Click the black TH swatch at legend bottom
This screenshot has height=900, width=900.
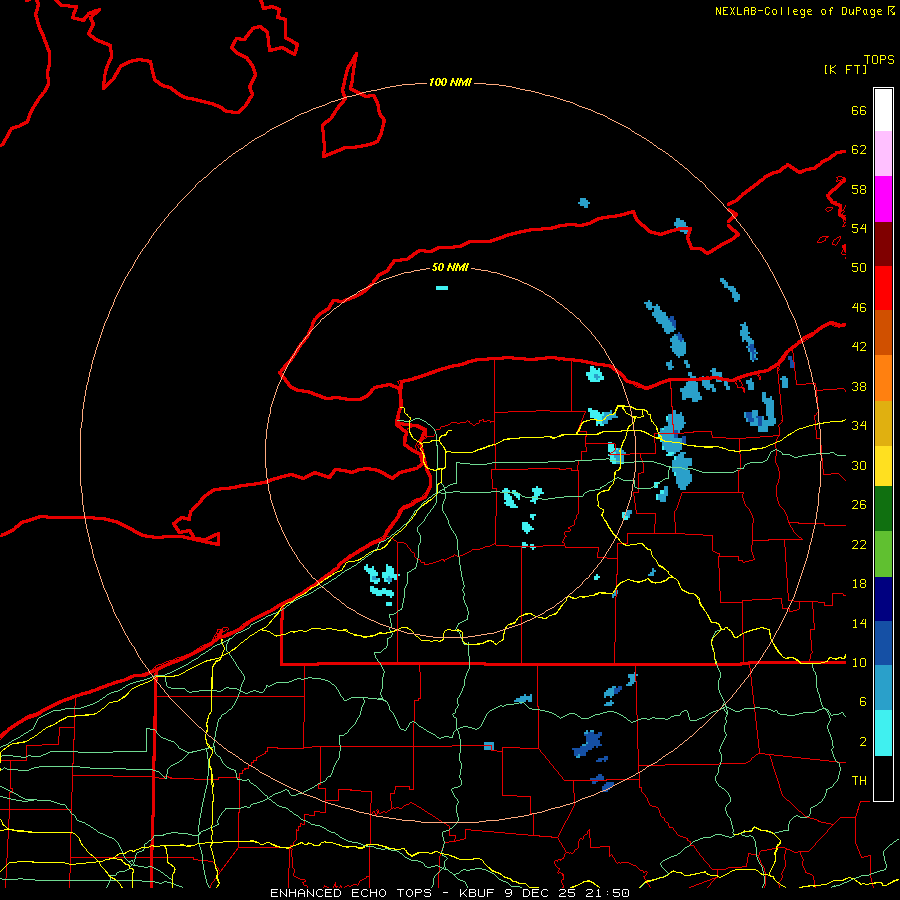coord(883,778)
